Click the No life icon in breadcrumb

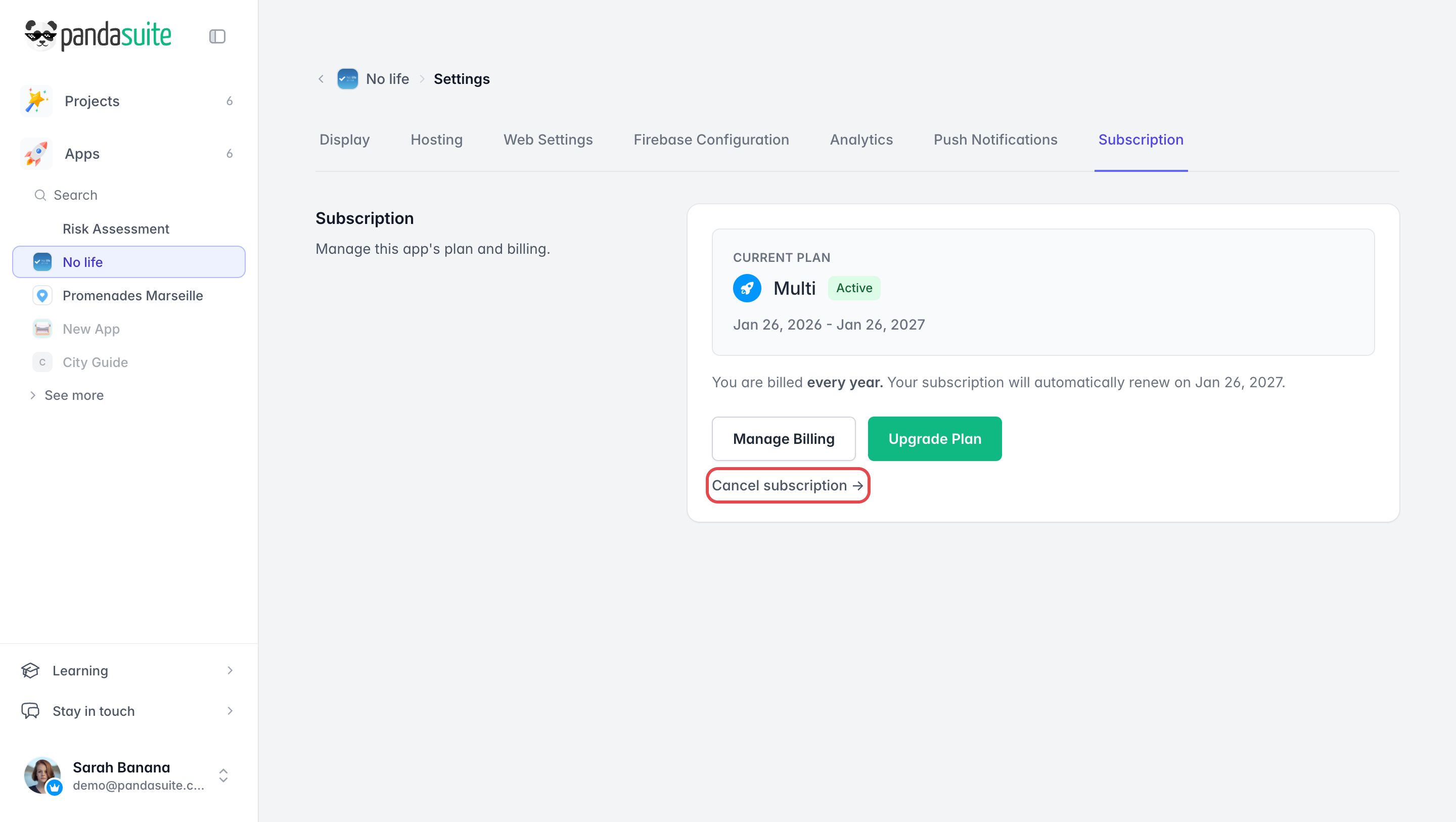coord(348,78)
